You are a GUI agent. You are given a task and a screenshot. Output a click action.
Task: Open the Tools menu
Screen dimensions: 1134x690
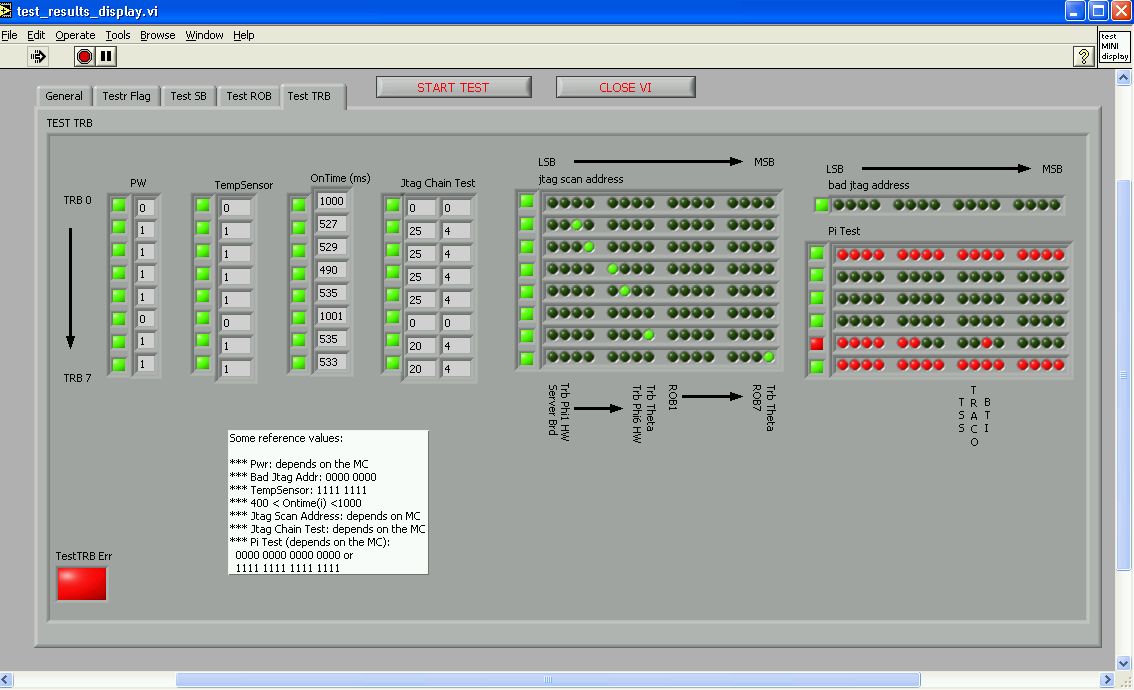[x=118, y=35]
